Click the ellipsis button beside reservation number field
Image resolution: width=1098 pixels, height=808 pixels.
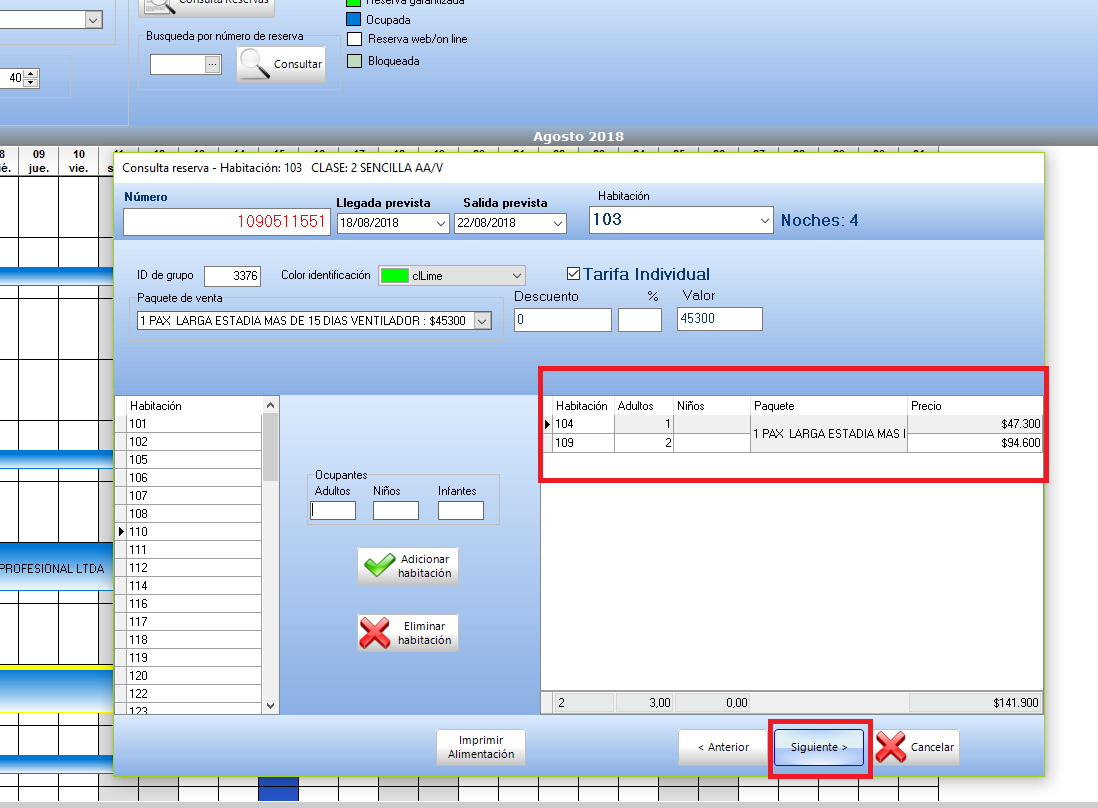coord(211,64)
